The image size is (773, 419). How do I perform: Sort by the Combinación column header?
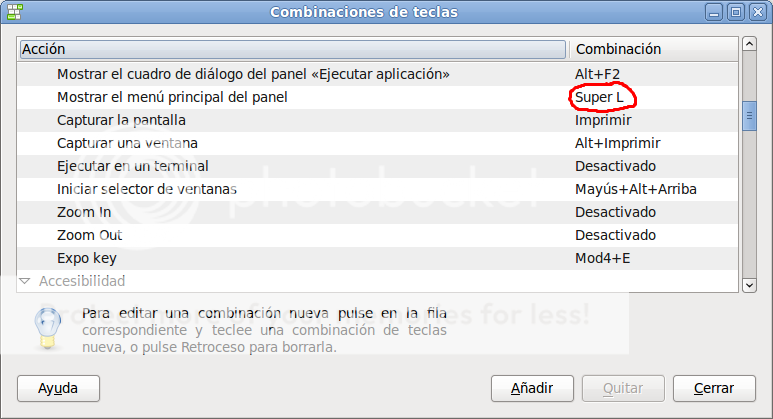pyautogui.click(x=652, y=49)
